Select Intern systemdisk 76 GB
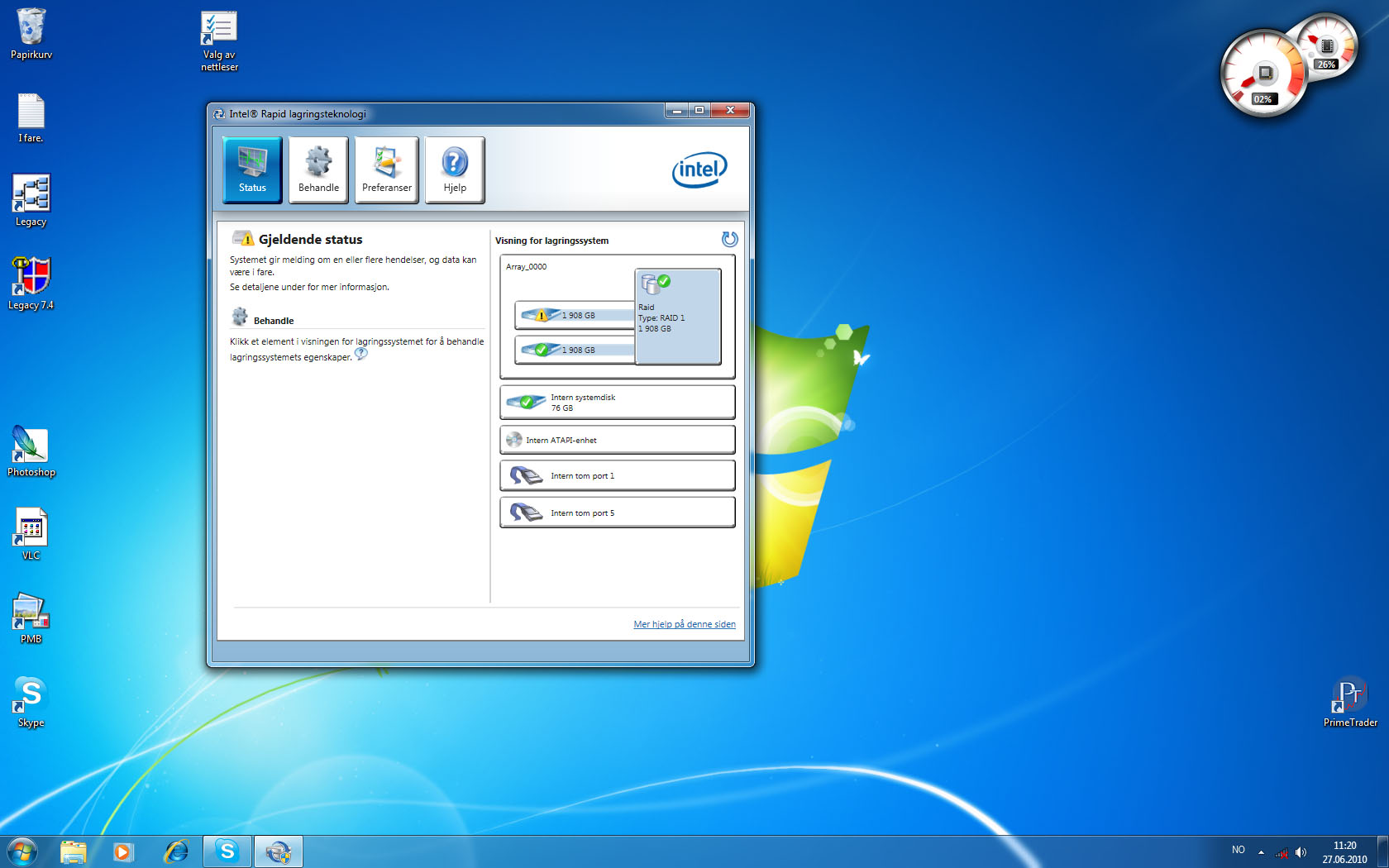1389x868 pixels. 618,403
